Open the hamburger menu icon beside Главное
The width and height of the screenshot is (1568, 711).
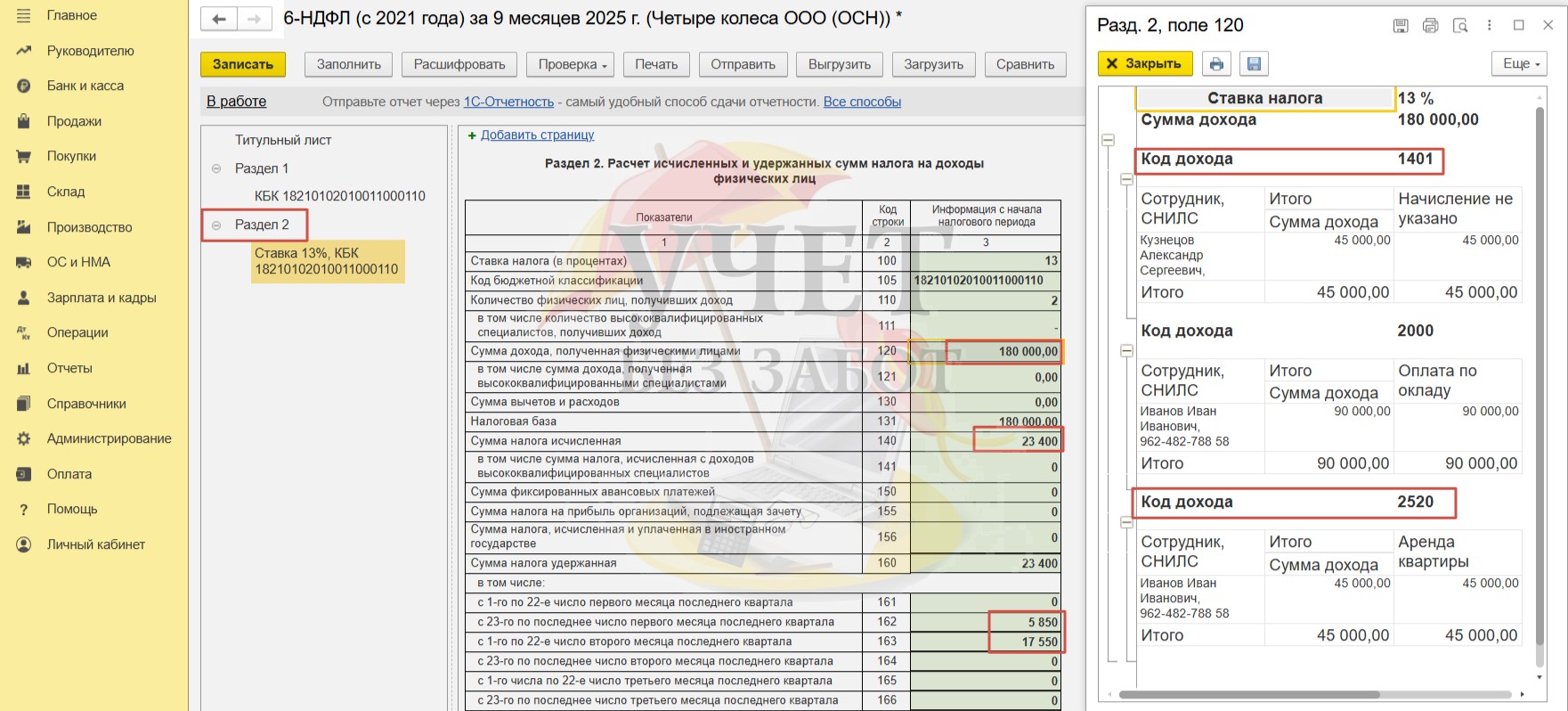[x=24, y=15]
